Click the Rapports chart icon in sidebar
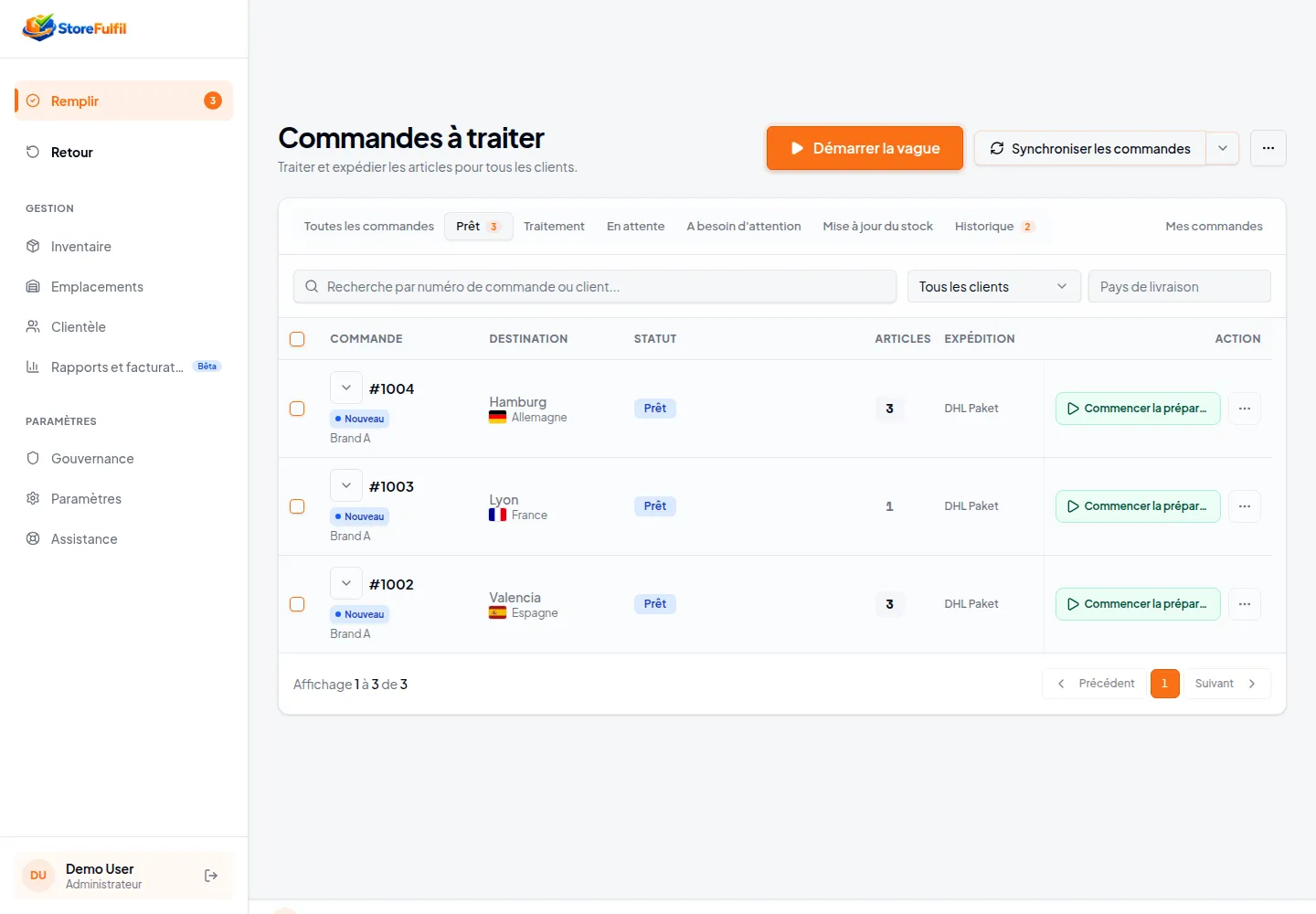The height and width of the screenshot is (914, 1316). (33, 367)
